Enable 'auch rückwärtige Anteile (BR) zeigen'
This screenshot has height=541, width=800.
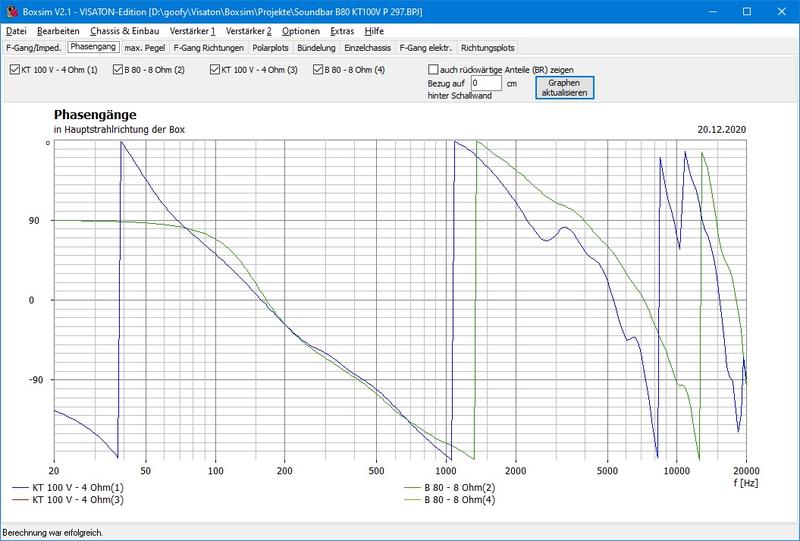[x=433, y=69]
